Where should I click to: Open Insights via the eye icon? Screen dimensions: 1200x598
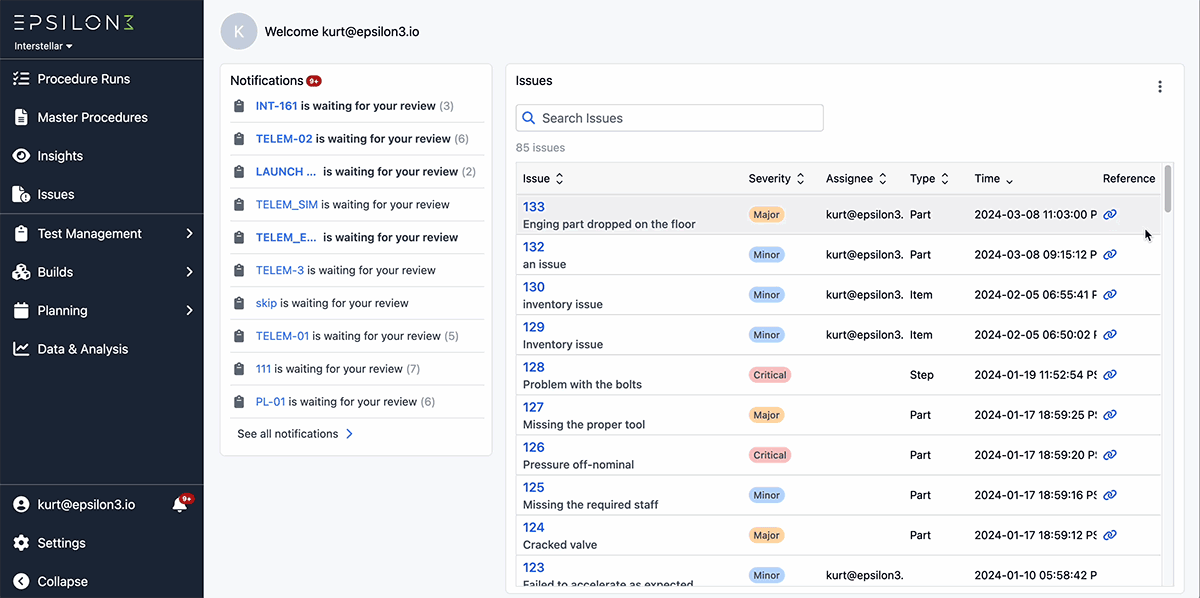(x=21, y=156)
